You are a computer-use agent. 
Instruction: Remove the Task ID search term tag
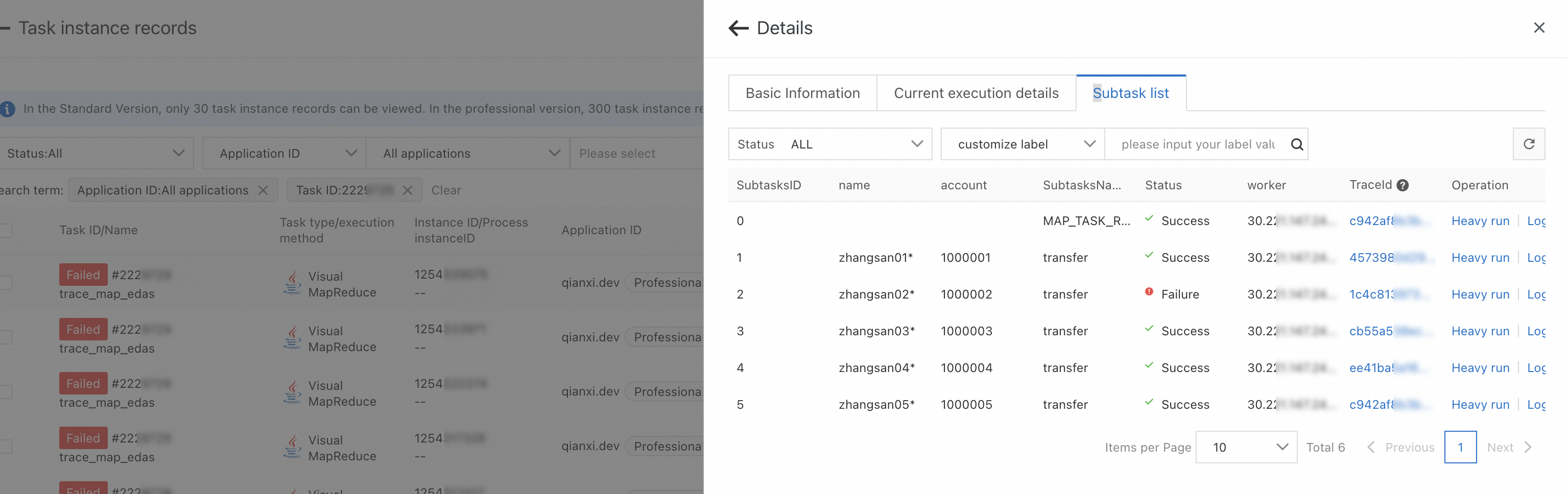tap(408, 190)
